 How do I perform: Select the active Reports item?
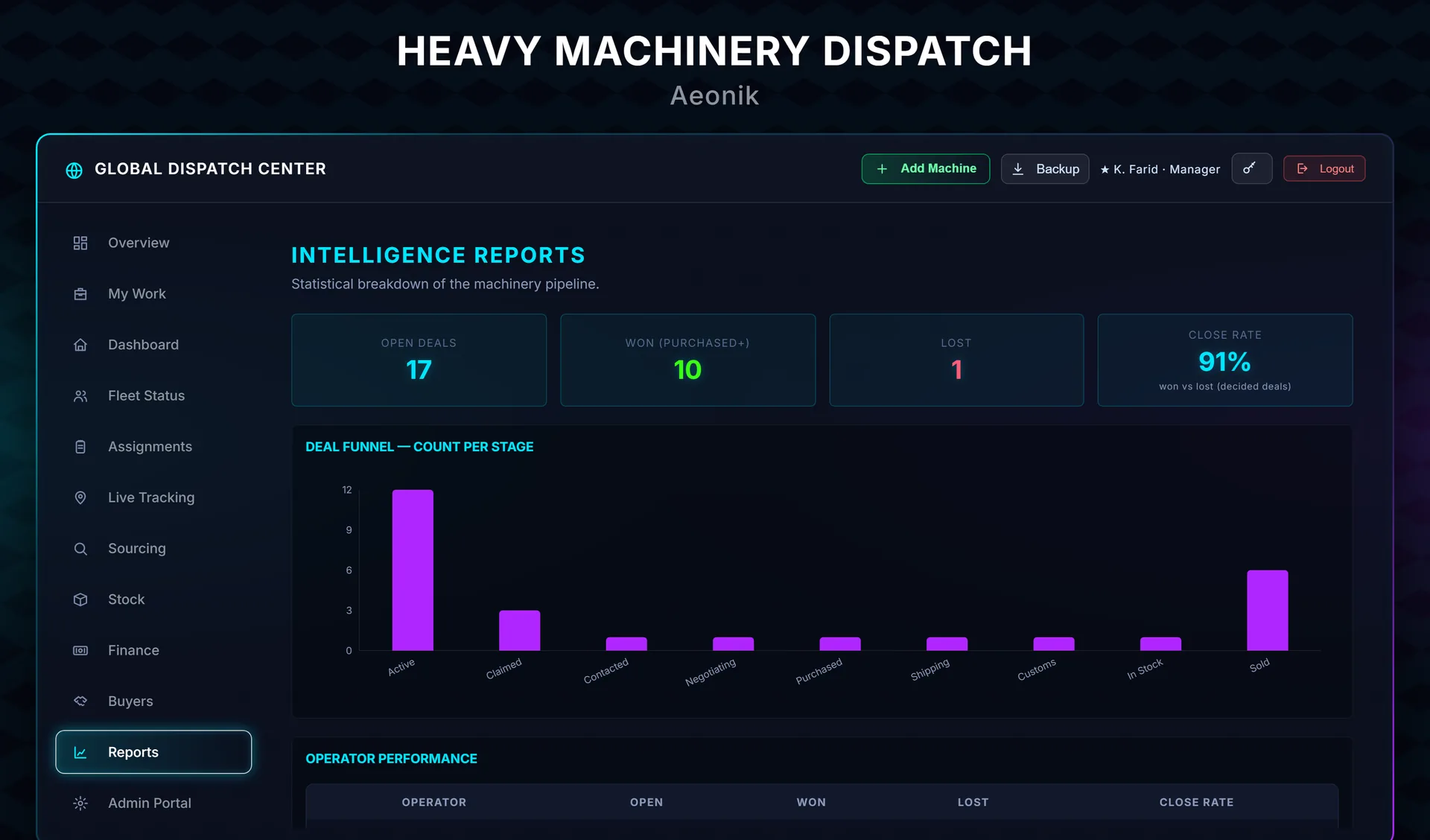pyautogui.click(x=153, y=752)
